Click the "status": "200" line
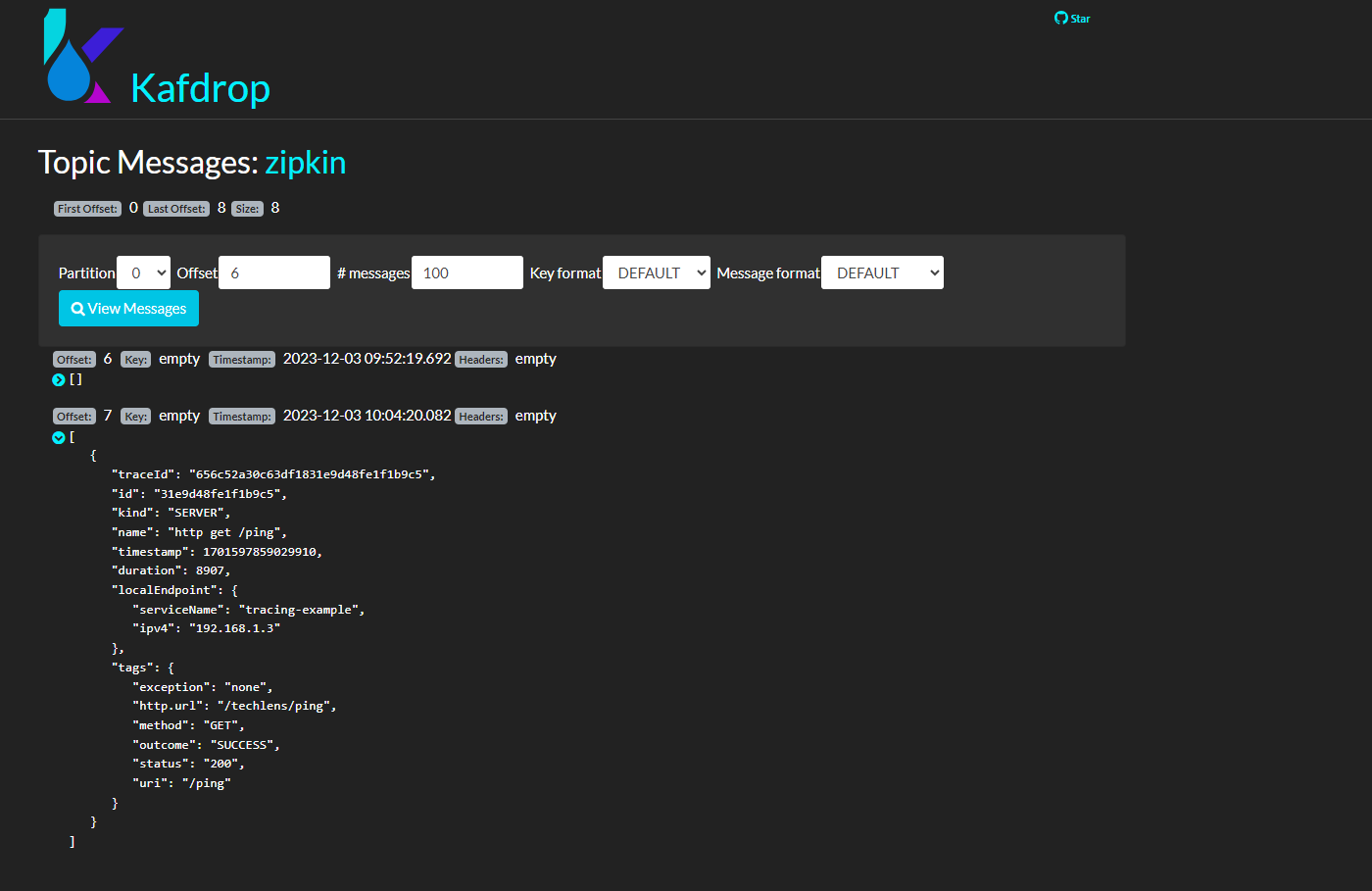The height and width of the screenshot is (891, 1372). 189,764
